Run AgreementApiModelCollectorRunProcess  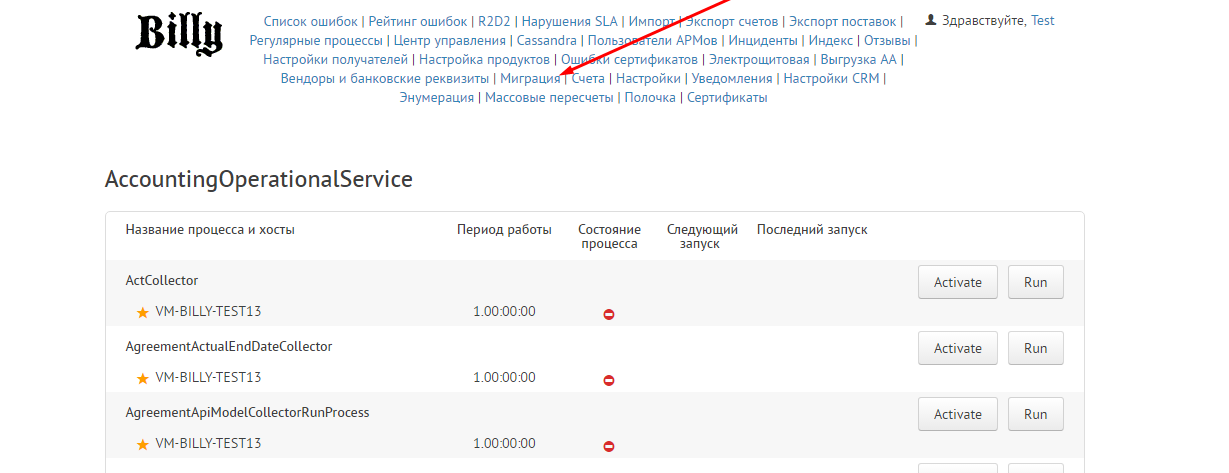(1035, 414)
